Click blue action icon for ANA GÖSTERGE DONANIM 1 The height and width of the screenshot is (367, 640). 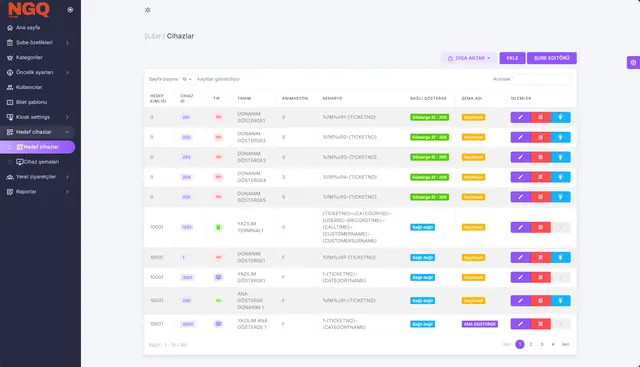tap(560, 301)
